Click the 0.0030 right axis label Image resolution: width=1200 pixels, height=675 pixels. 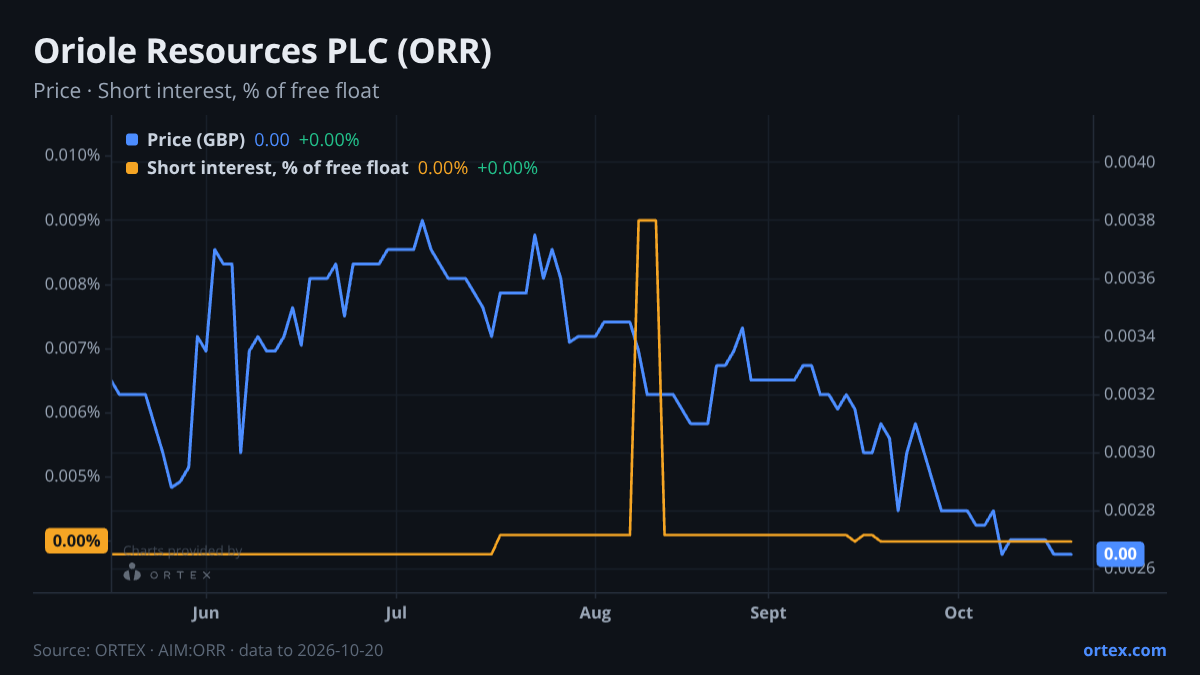1130,452
